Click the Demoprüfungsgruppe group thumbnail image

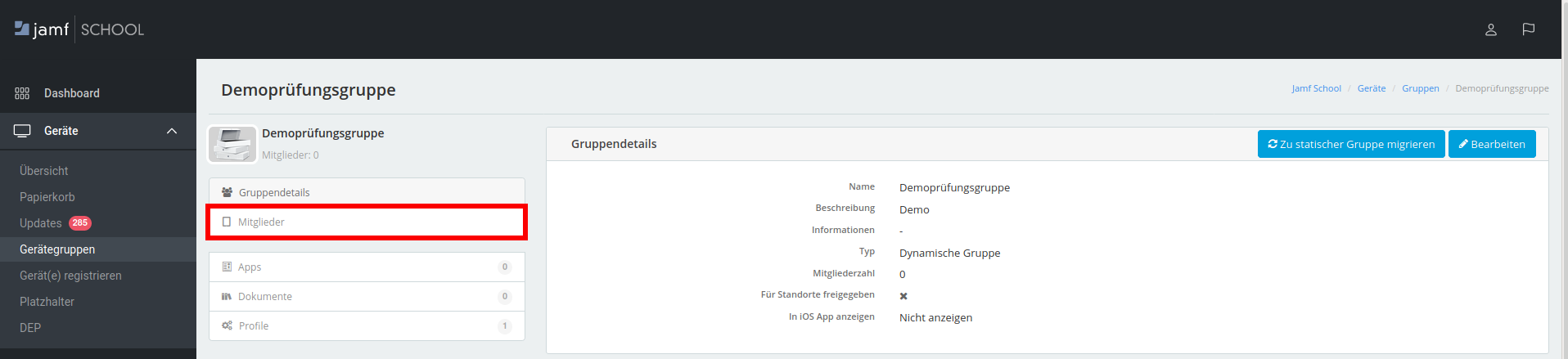(232, 145)
